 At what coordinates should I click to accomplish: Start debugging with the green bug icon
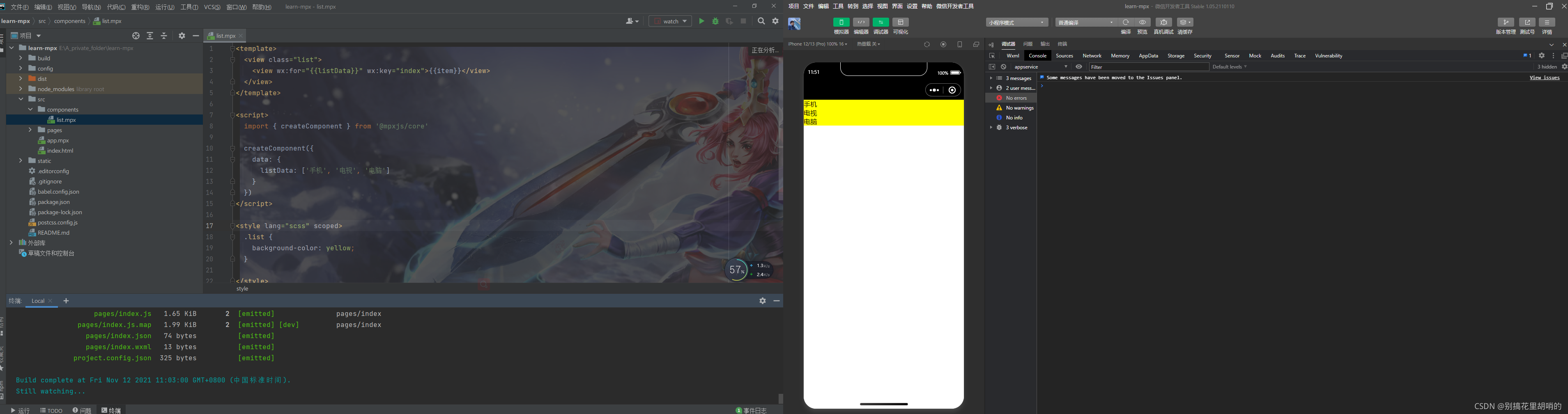tap(715, 21)
